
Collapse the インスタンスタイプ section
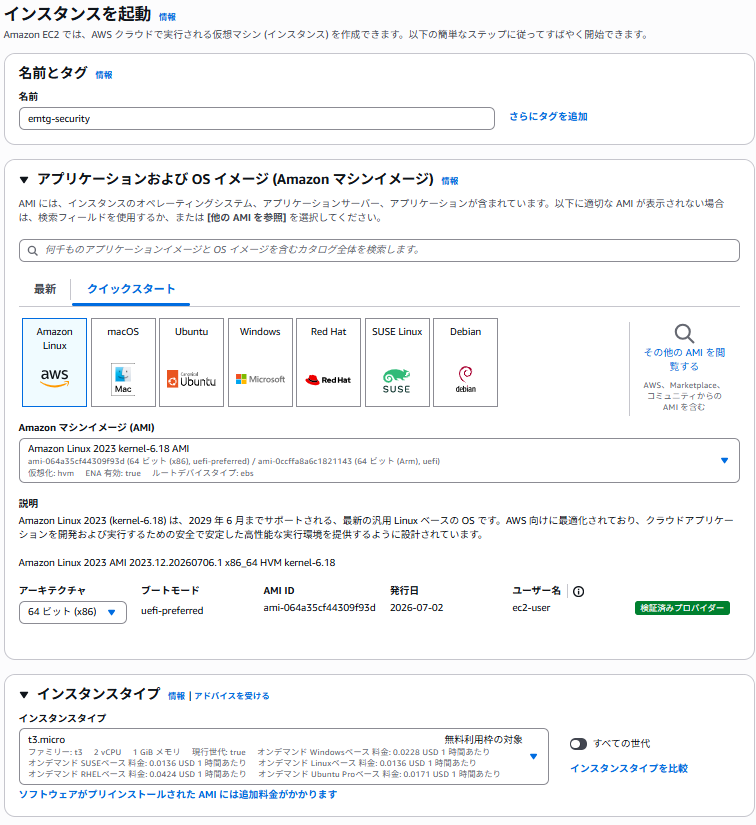pyautogui.click(x=24, y=695)
